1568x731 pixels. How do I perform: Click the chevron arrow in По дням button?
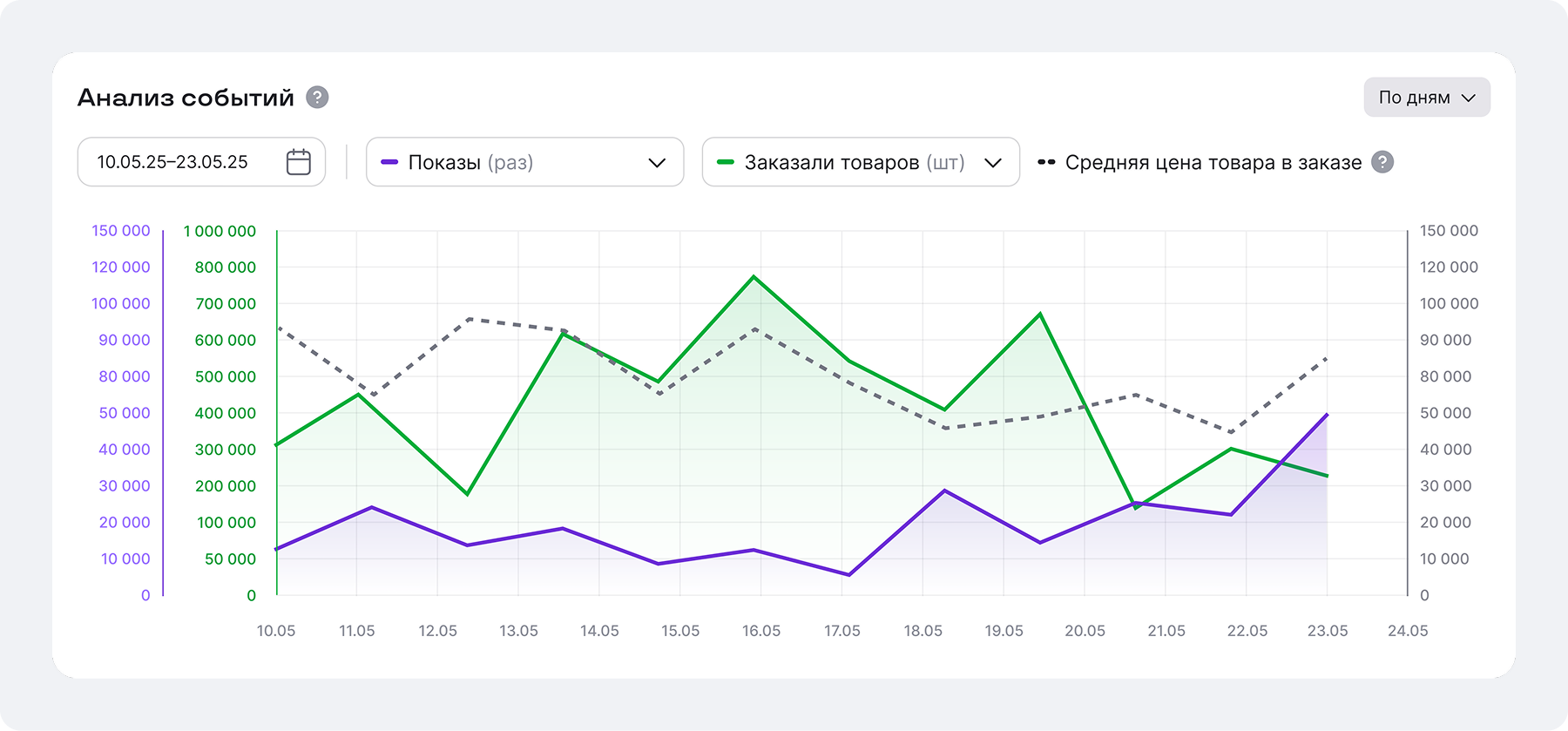[x=1469, y=98]
